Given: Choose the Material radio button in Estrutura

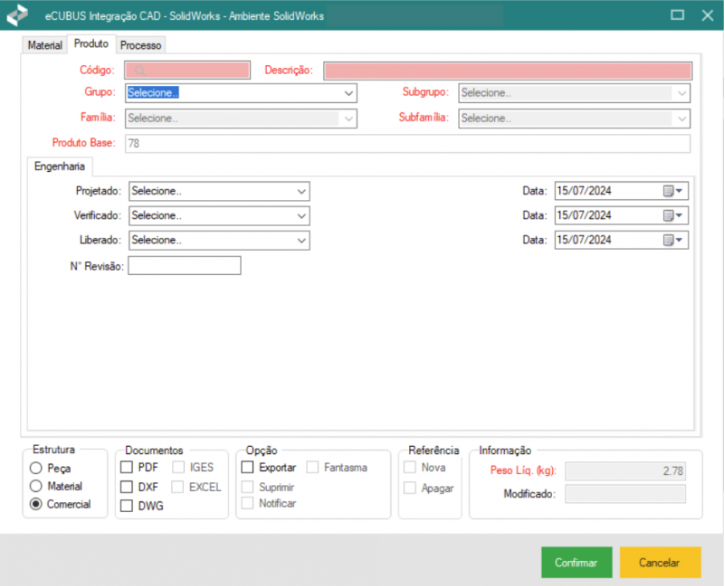Looking at the screenshot, I should (37, 486).
